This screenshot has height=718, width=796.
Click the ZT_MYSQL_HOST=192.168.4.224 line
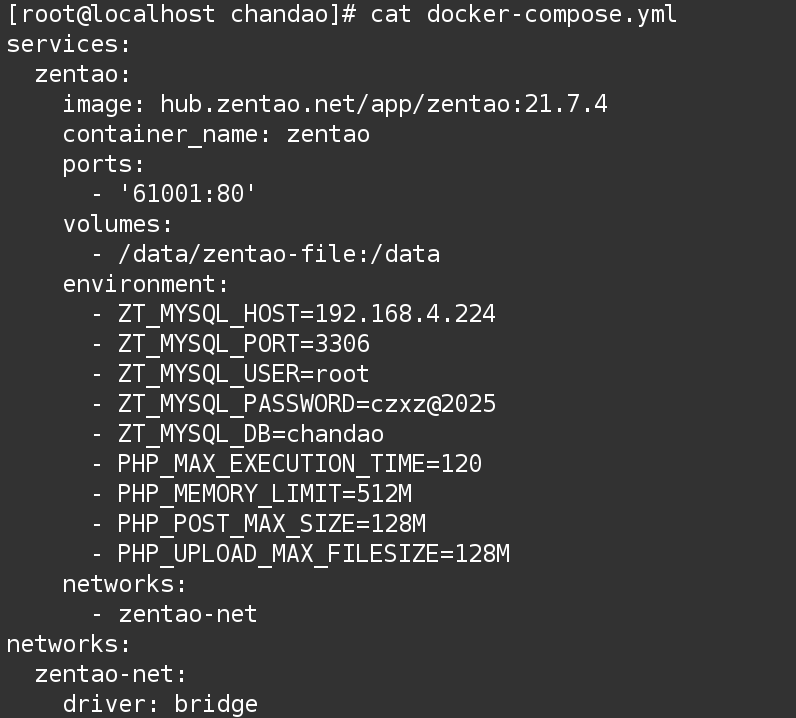click(307, 314)
